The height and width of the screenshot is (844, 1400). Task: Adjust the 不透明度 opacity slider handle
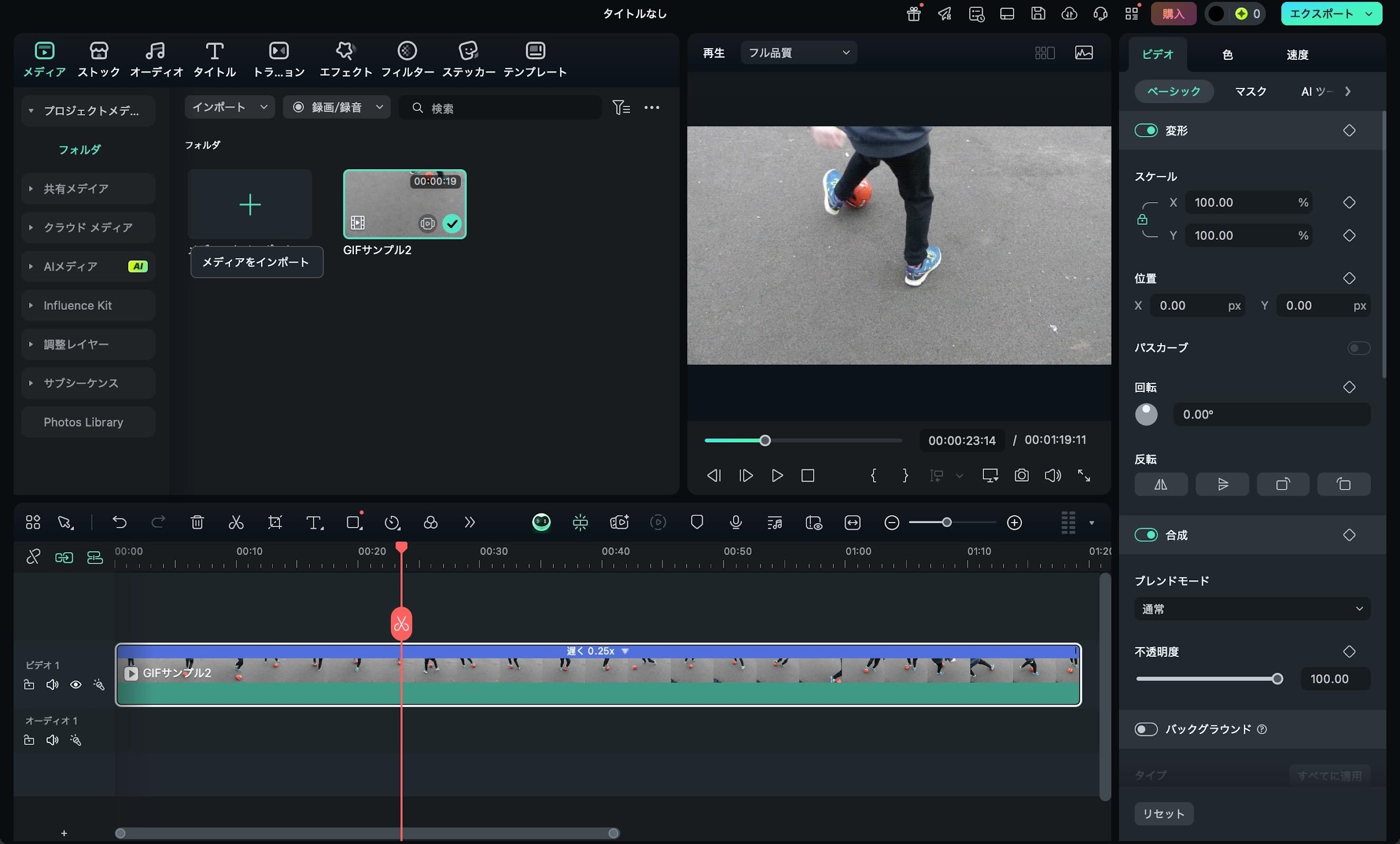tap(1277, 679)
